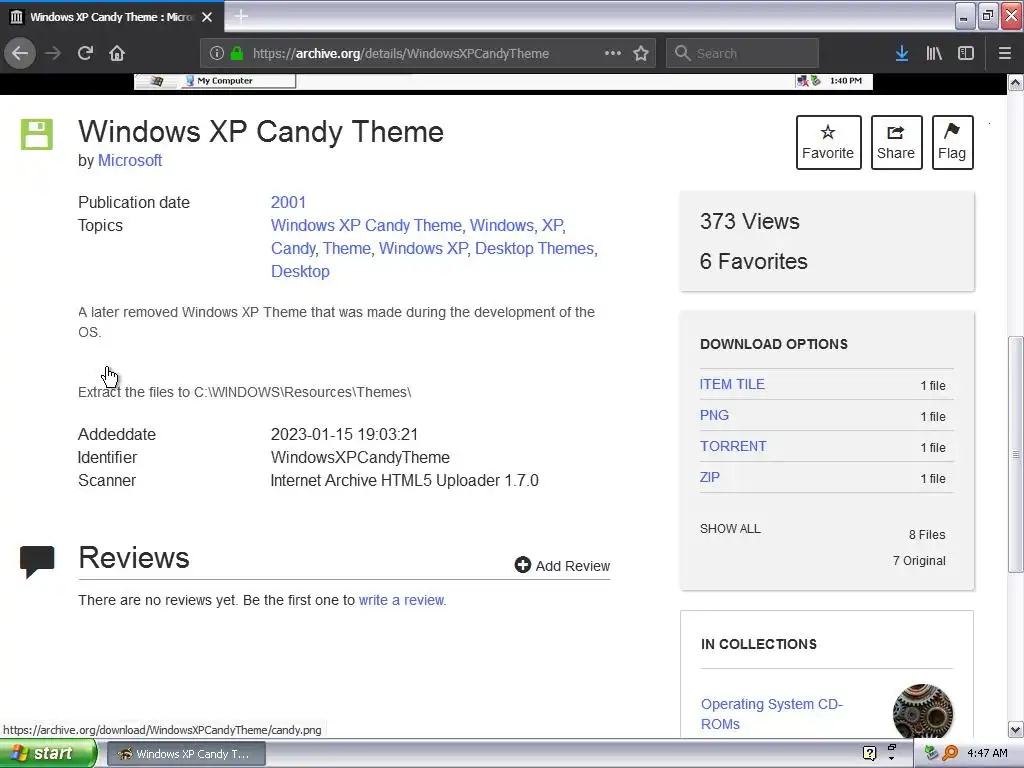
Task: Open the write a review link
Action: 402,600
